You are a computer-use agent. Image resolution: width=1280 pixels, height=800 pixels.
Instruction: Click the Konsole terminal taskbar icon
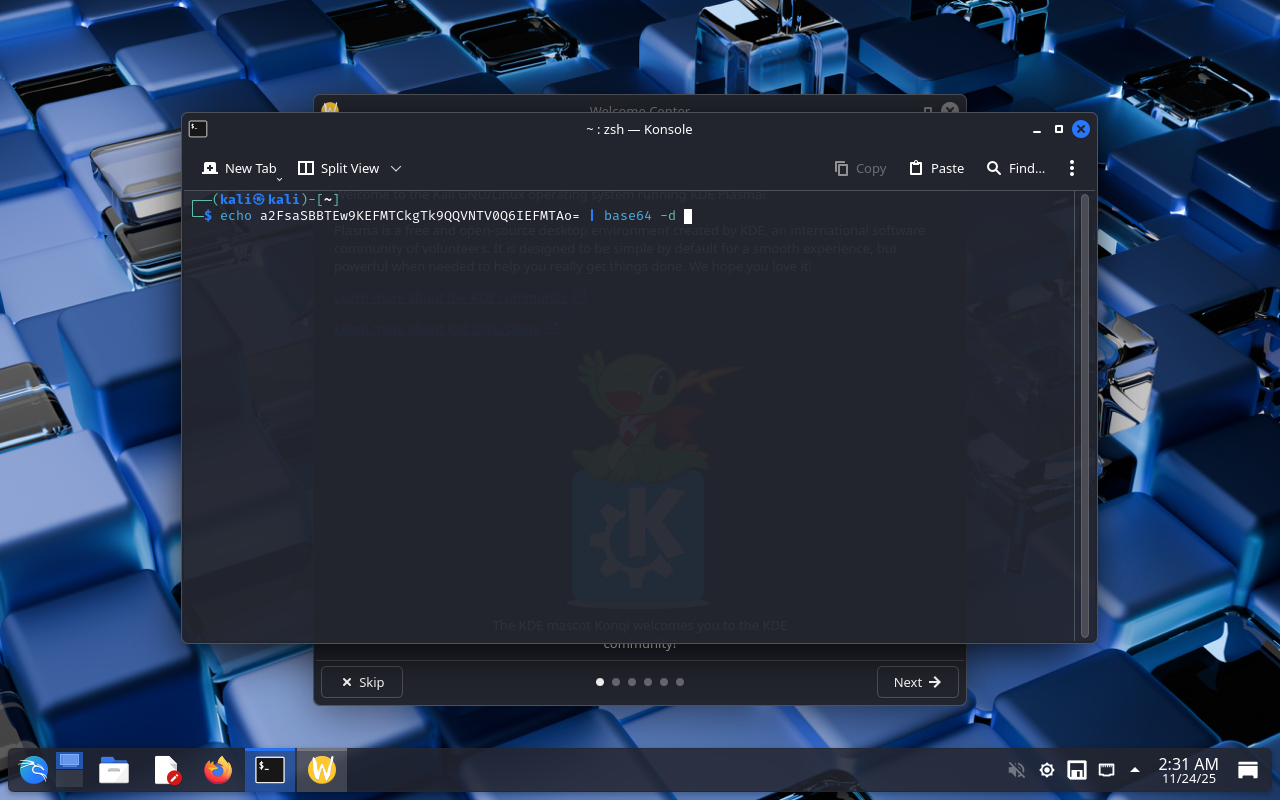tap(270, 770)
